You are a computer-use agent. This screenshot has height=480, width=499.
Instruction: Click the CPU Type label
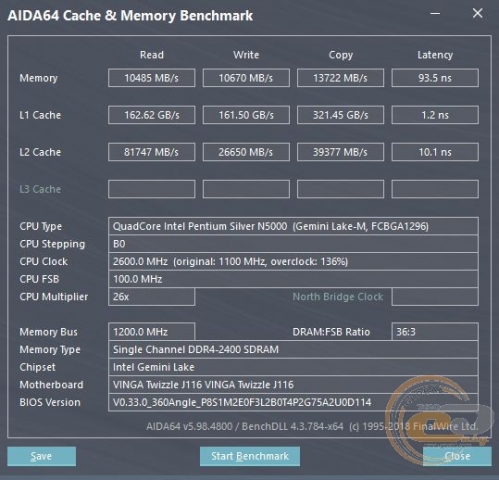(41, 227)
